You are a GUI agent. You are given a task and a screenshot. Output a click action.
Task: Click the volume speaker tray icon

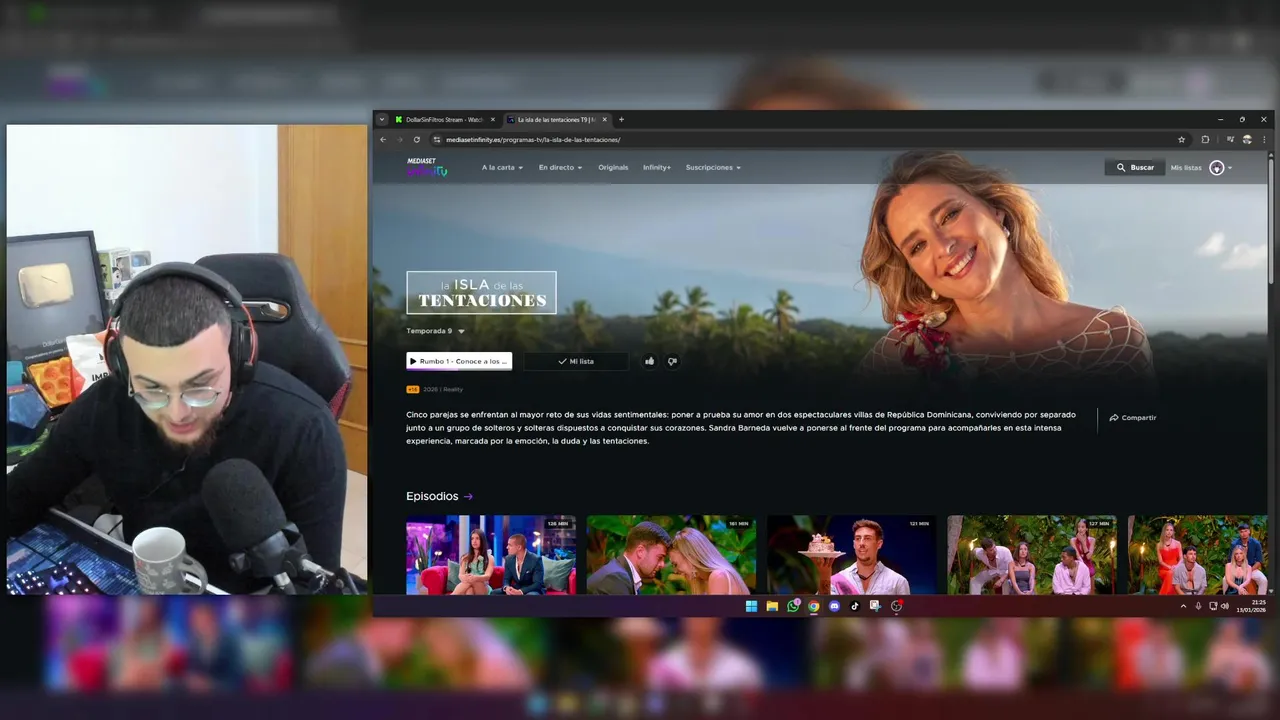click(x=1225, y=606)
